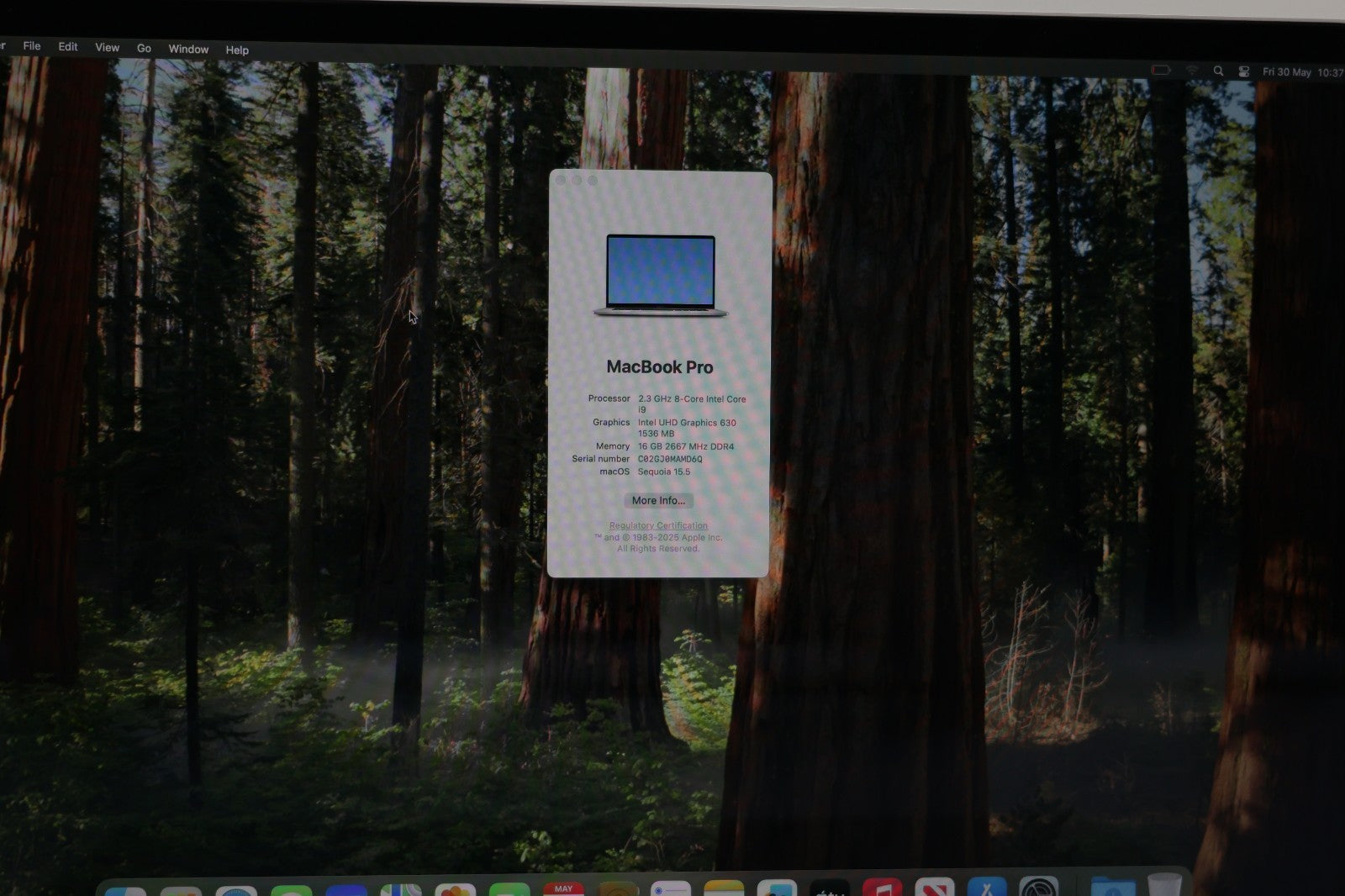
Task: Click the MacBook Pro laptop image
Action: [x=661, y=276]
